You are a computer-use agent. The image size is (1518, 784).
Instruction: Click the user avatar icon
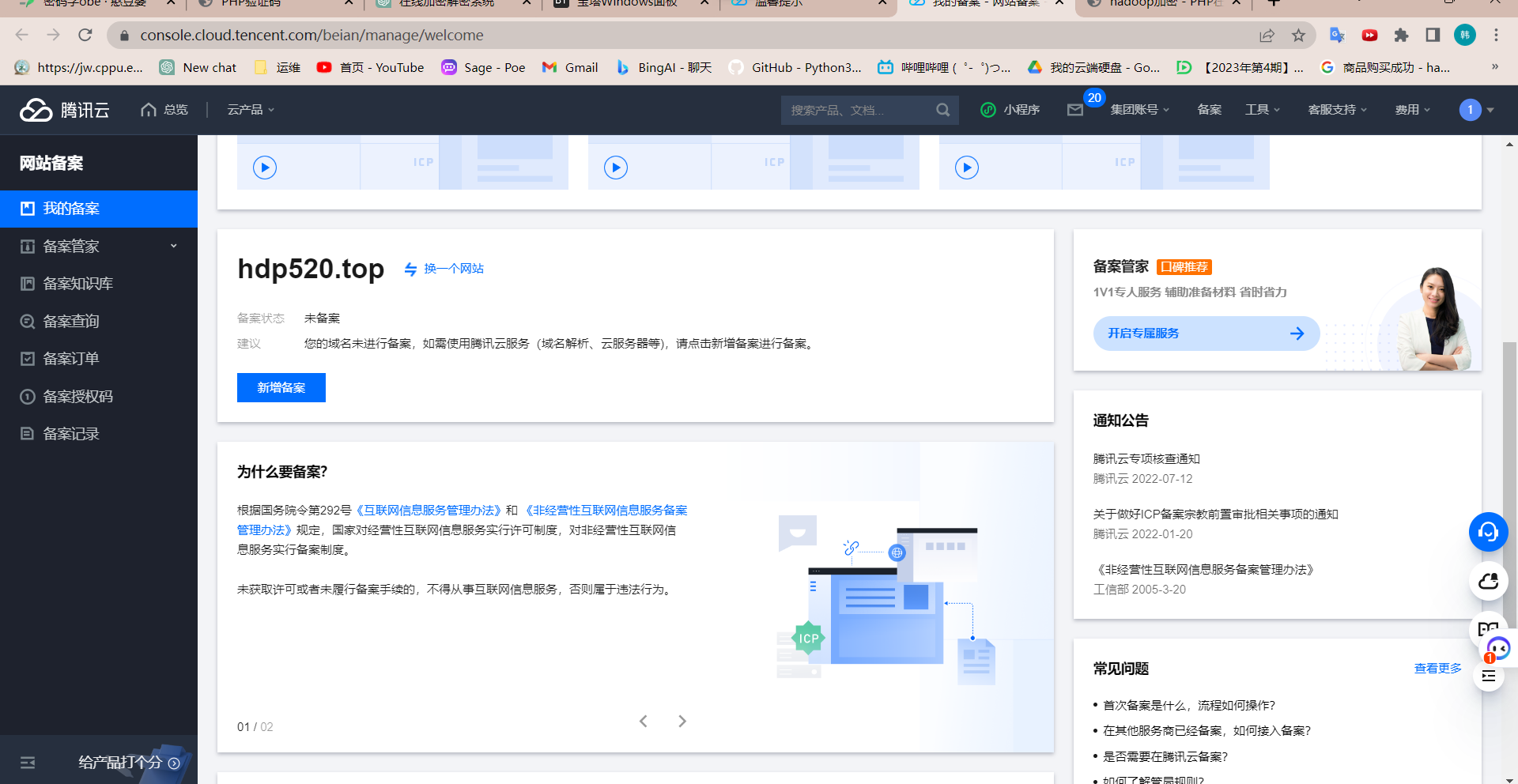(x=1470, y=110)
